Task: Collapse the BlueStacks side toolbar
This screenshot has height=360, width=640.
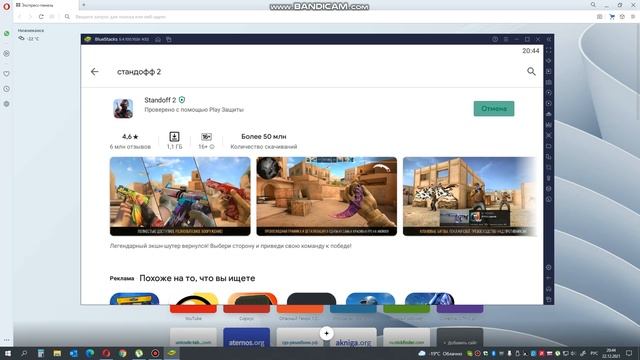Action: pos(549,39)
